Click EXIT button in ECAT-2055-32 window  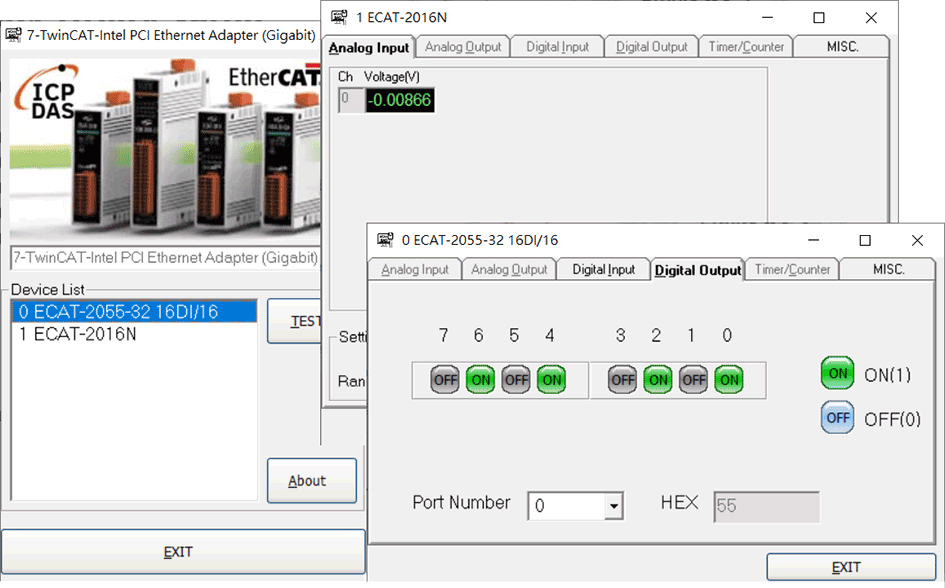850,568
